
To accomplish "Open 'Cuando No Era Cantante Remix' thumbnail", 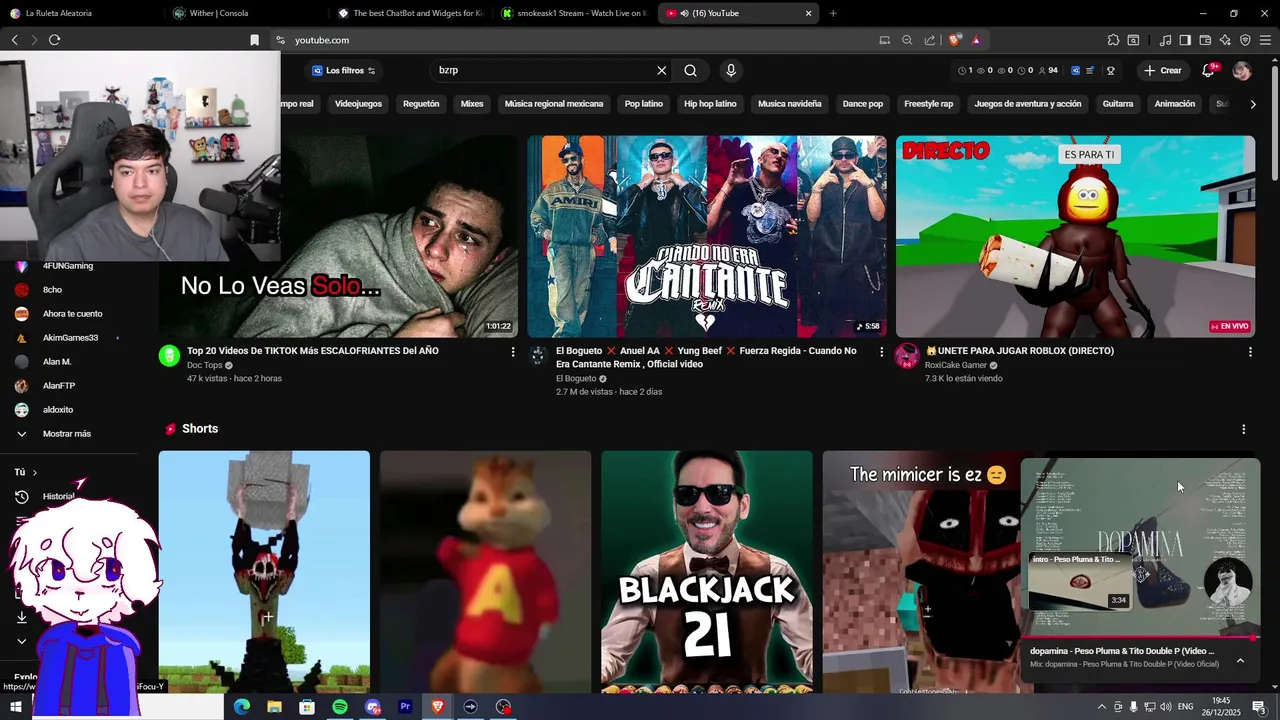I will 707,237.
